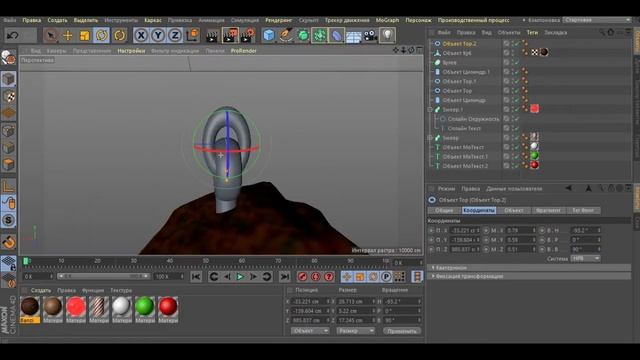Select the striped candy material swatch

[99, 307]
